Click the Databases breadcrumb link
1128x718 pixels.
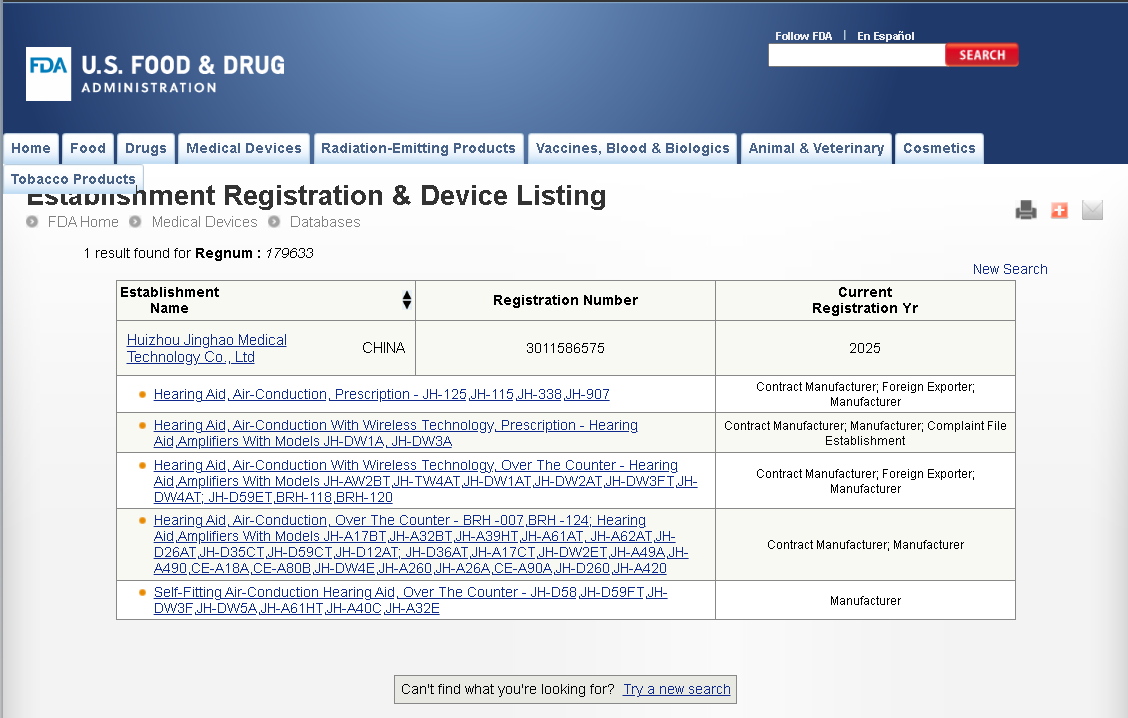[x=325, y=222]
